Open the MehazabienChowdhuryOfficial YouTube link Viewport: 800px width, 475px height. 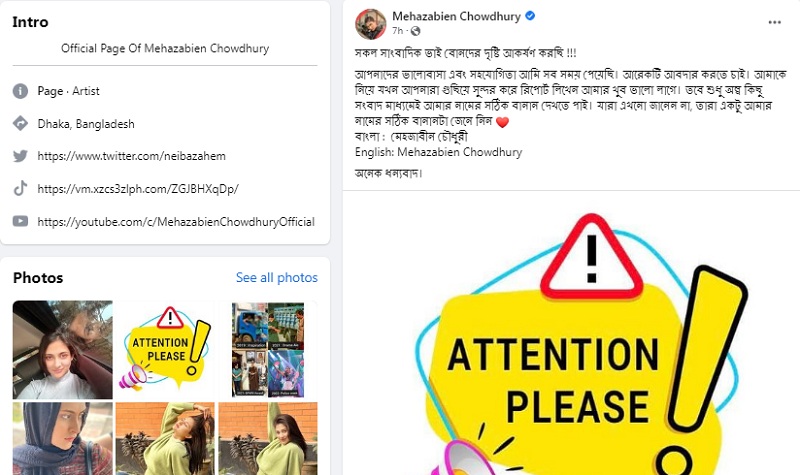click(176, 222)
